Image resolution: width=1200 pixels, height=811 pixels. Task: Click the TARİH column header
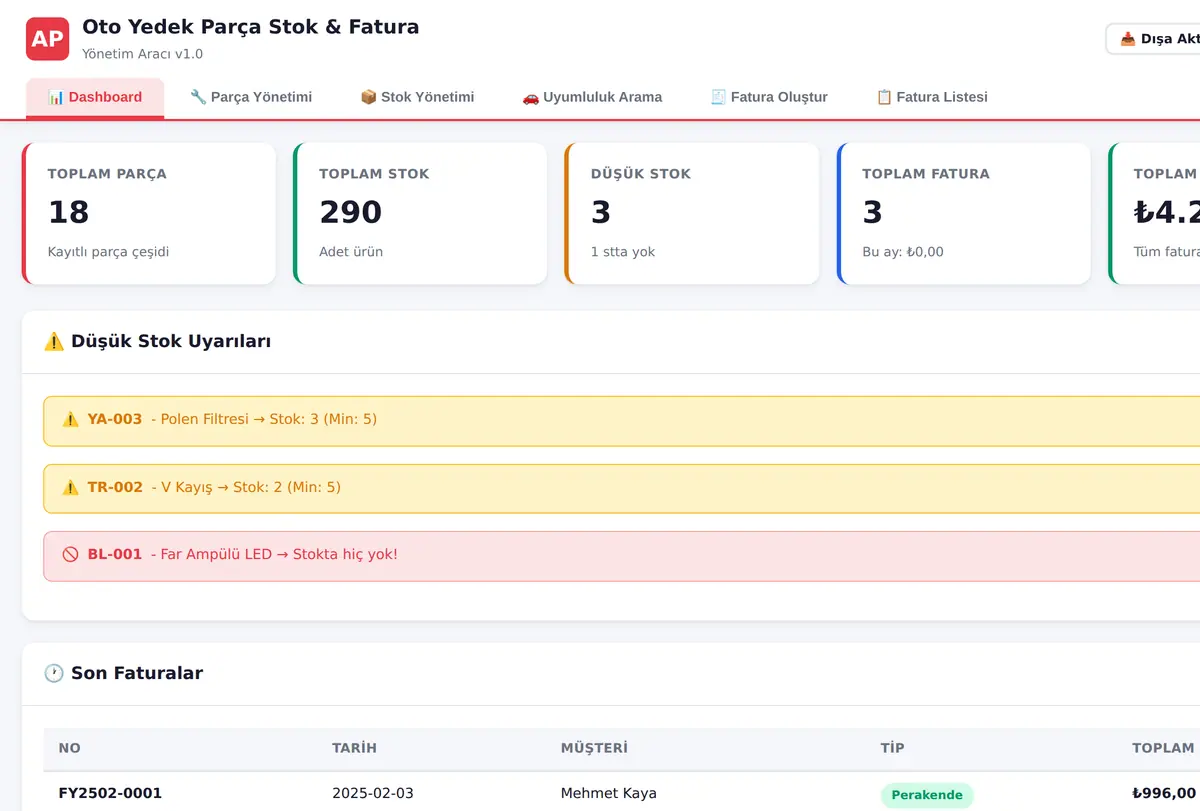tap(354, 749)
